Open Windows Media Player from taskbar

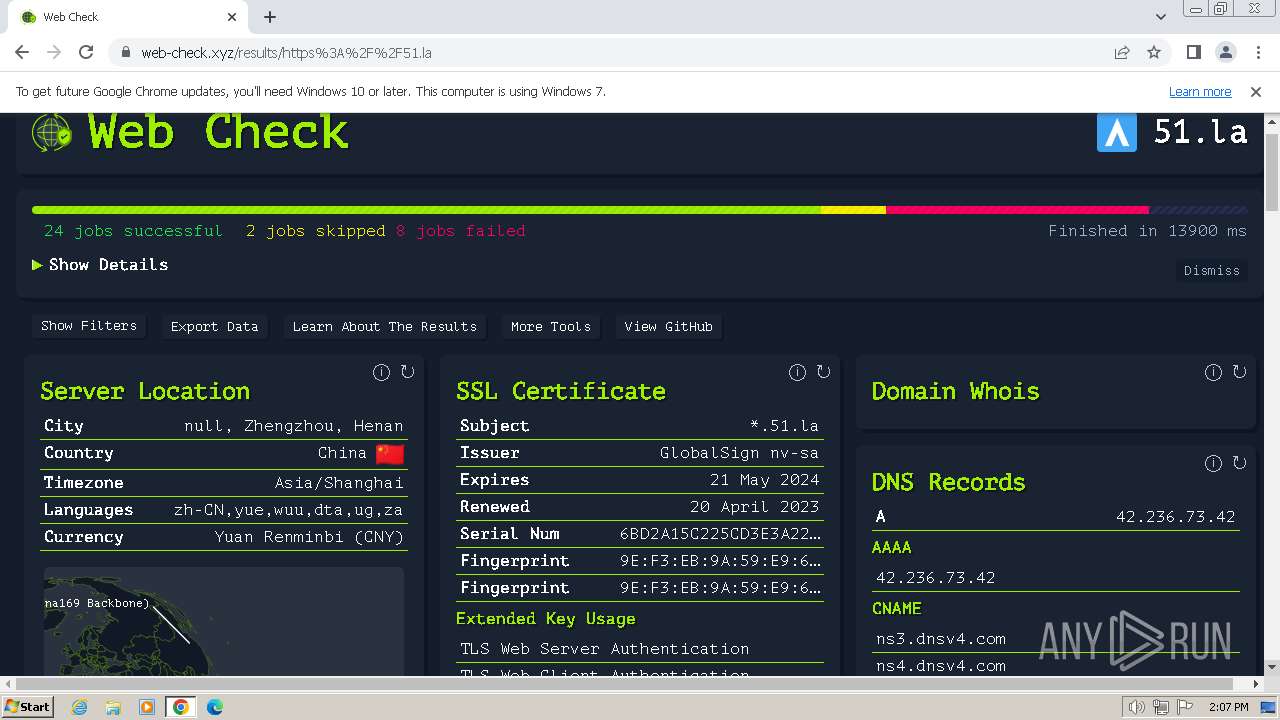[147, 707]
